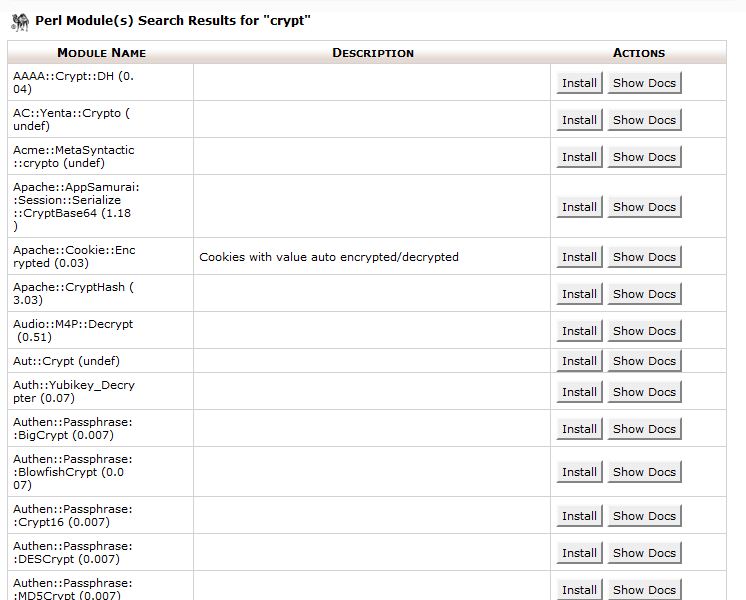Image resolution: width=746 pixels, height=600 pixels.
Task: Show Docs for Auth::Yubikey_Decrypter
Action: (644, 392)
